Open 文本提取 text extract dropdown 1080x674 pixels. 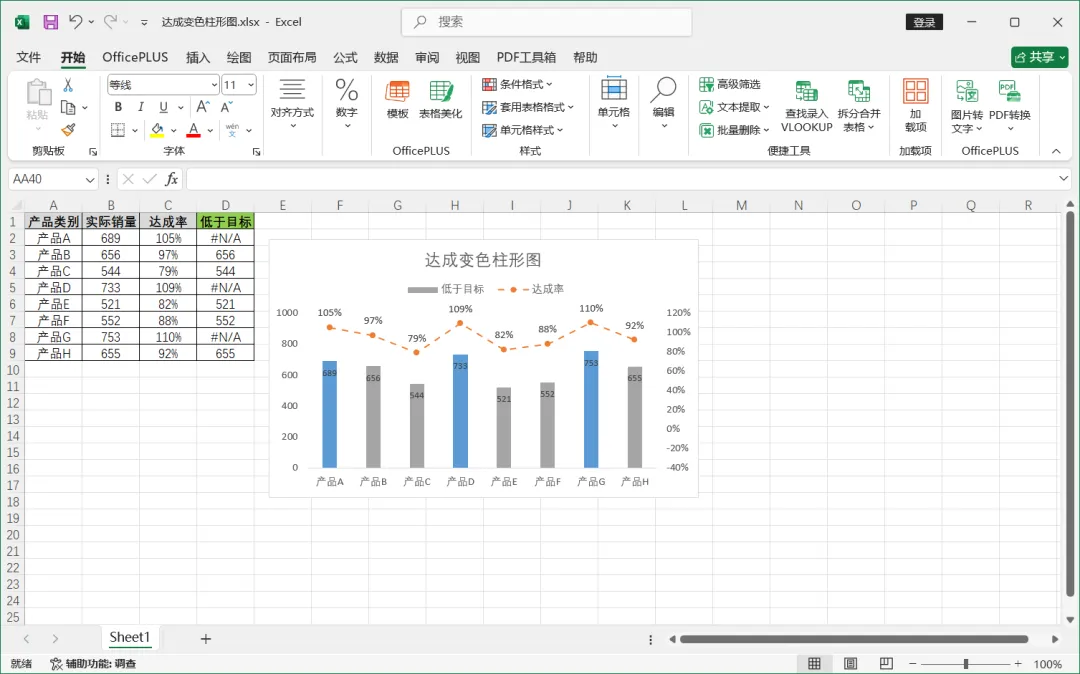(734, 107)
